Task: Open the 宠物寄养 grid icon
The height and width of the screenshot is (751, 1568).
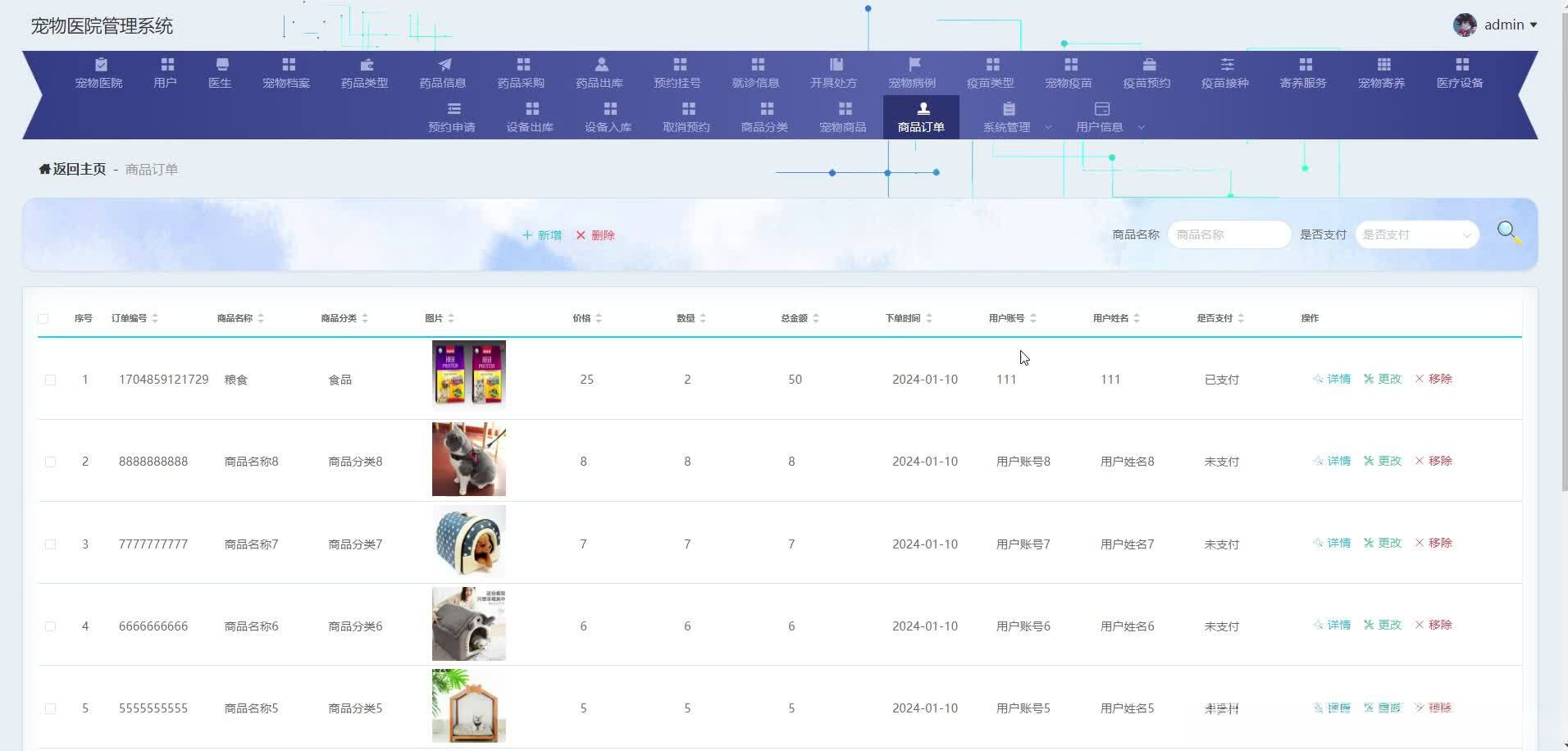Action: [1383, 65]
